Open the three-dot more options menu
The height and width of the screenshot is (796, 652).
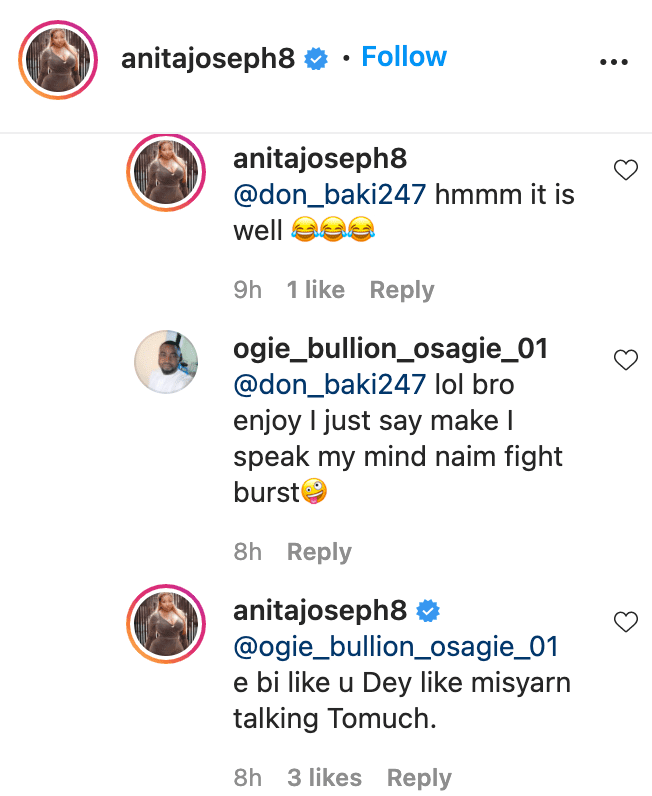[x=612, y=60]
